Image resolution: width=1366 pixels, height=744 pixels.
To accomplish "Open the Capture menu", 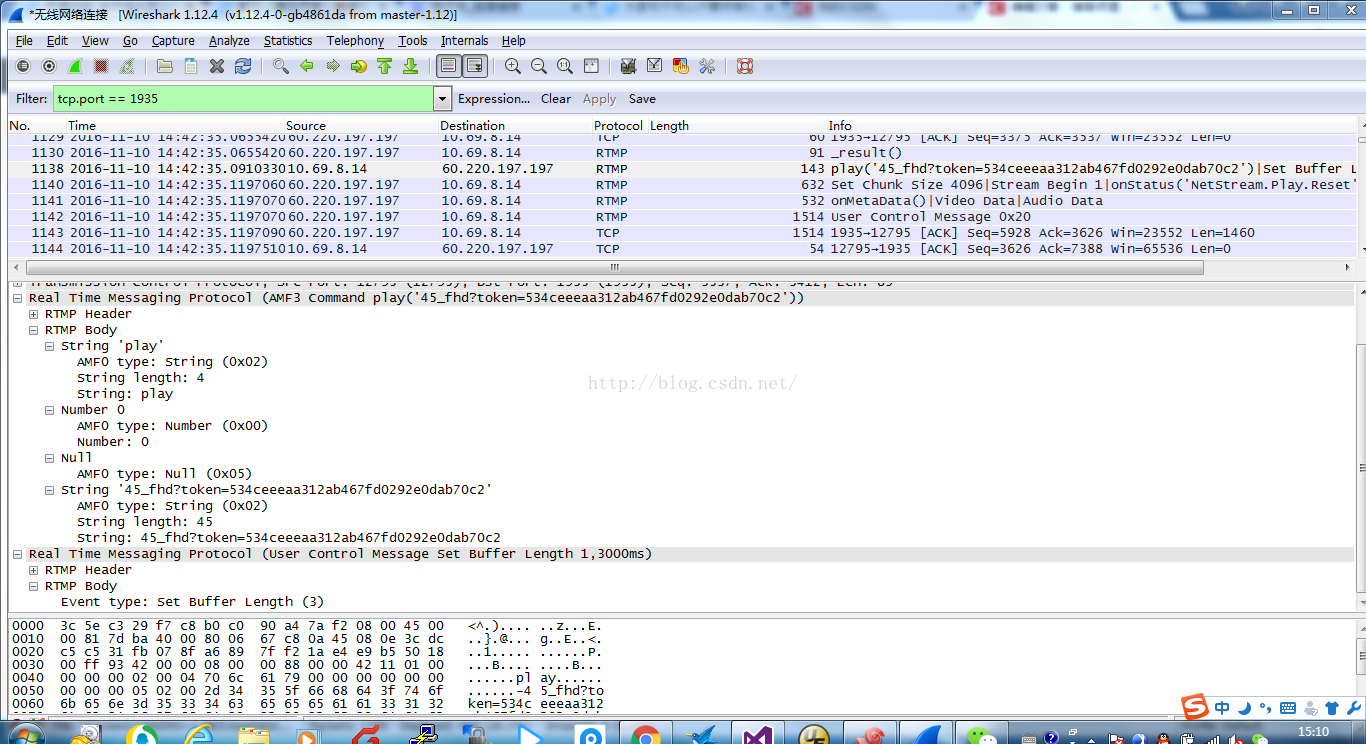I will [x=173, y=41].
